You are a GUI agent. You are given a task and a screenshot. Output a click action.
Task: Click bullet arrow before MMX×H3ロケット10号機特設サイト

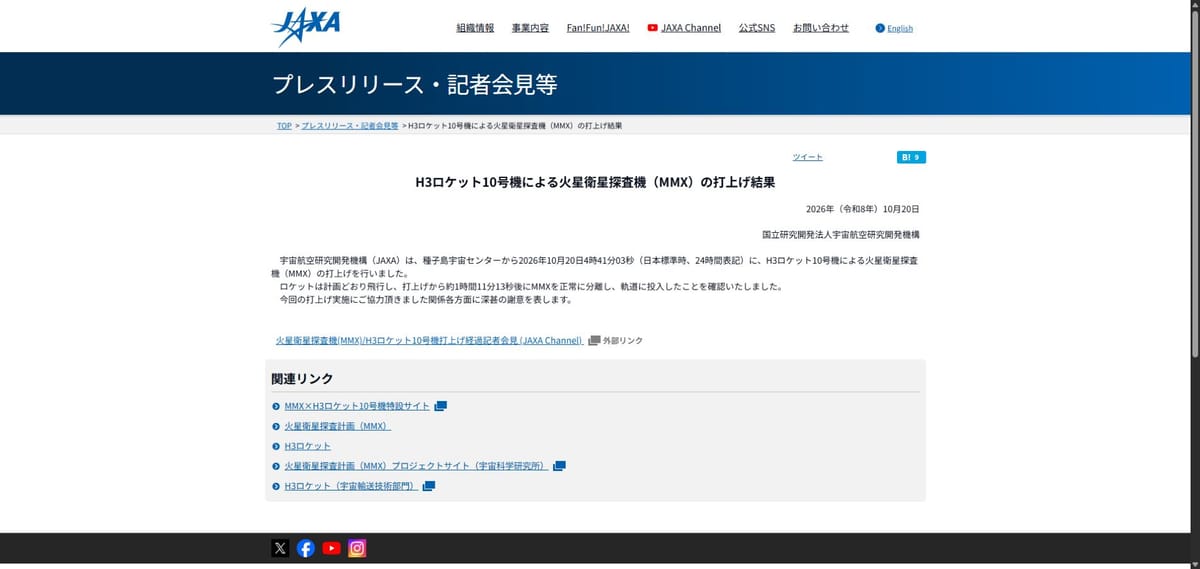tap(276, 406)
